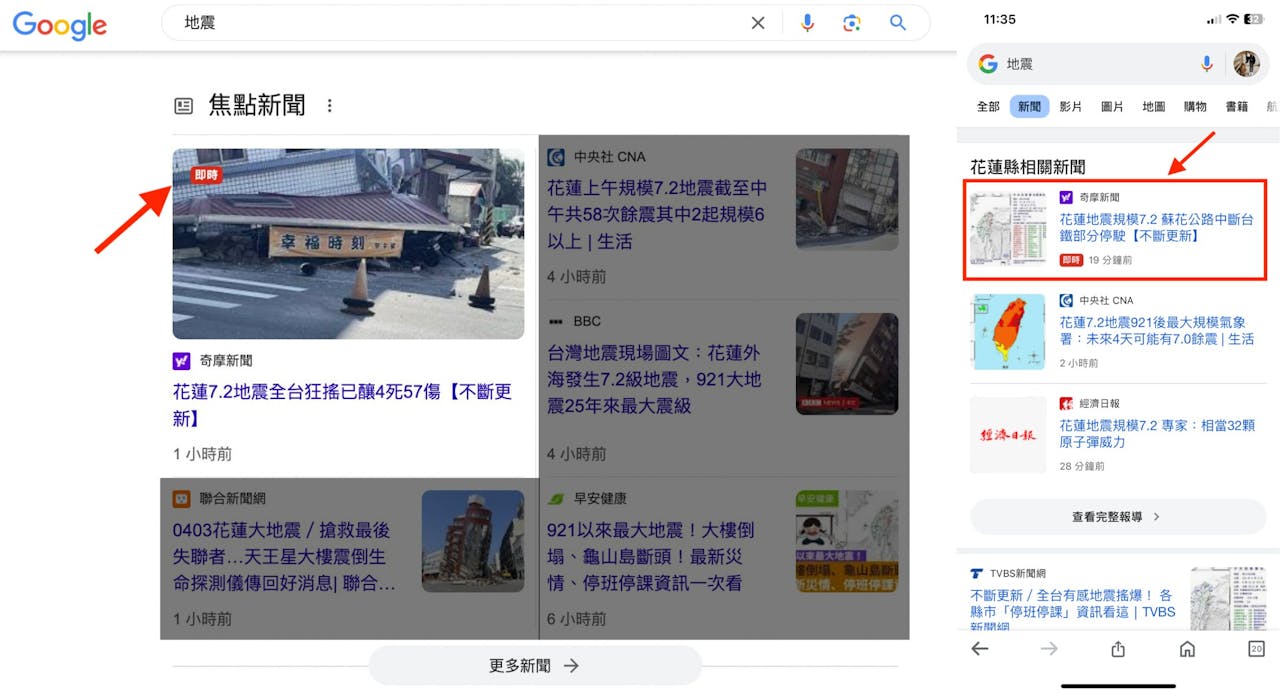
Task: Click the 聯合新聞網 source name
Action: click(233, 498)
